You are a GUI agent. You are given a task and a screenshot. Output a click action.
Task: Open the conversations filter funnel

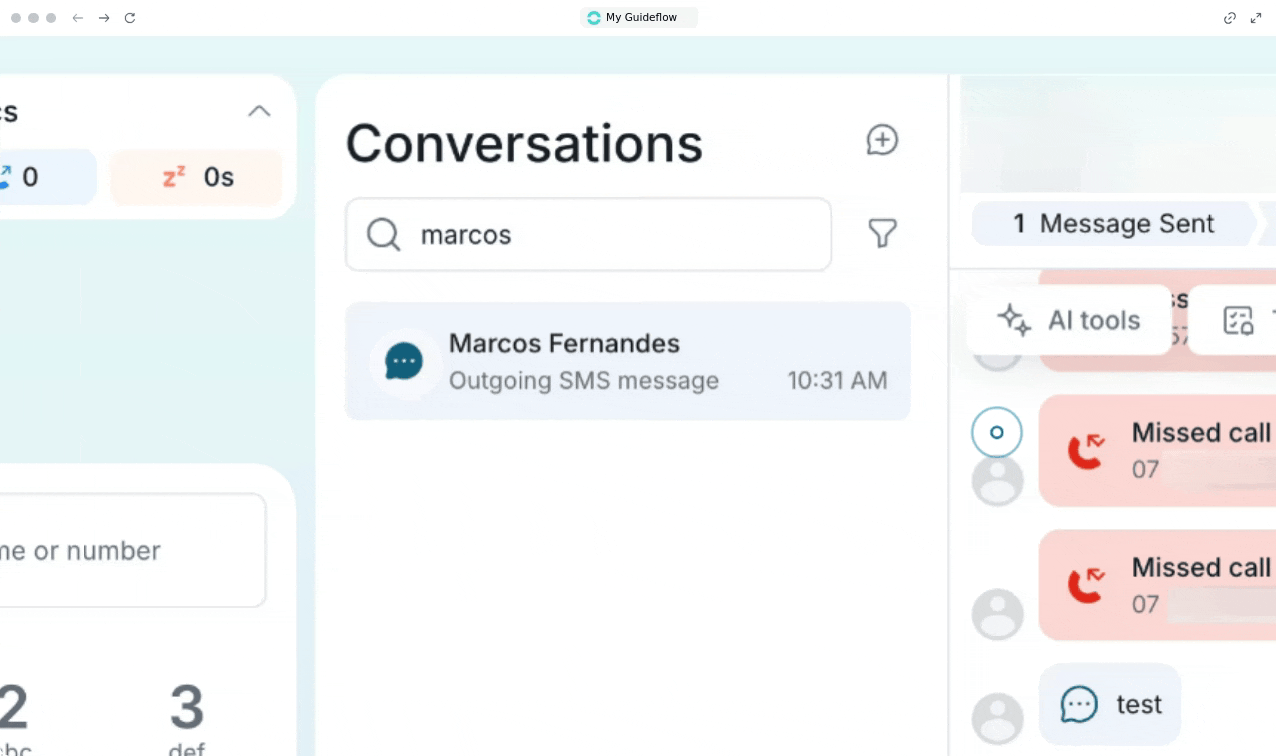[x=882, y=234]
